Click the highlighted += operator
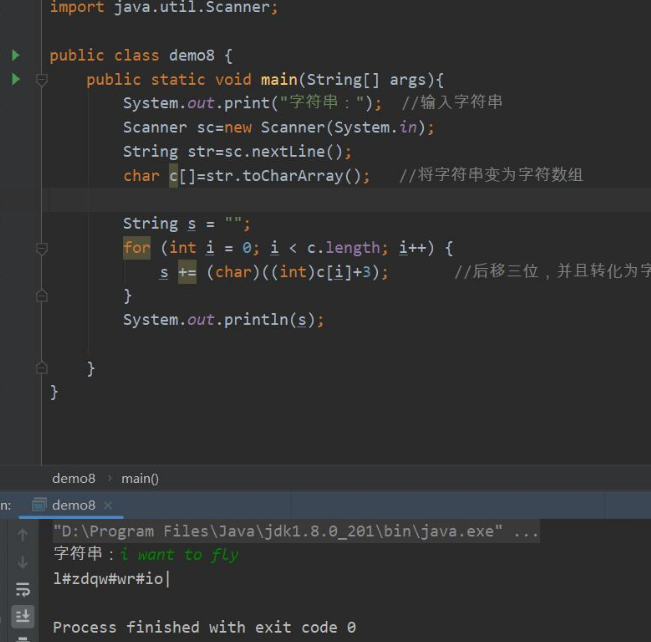This screenshot has height=642, width=651. click(x=187, y=272)
